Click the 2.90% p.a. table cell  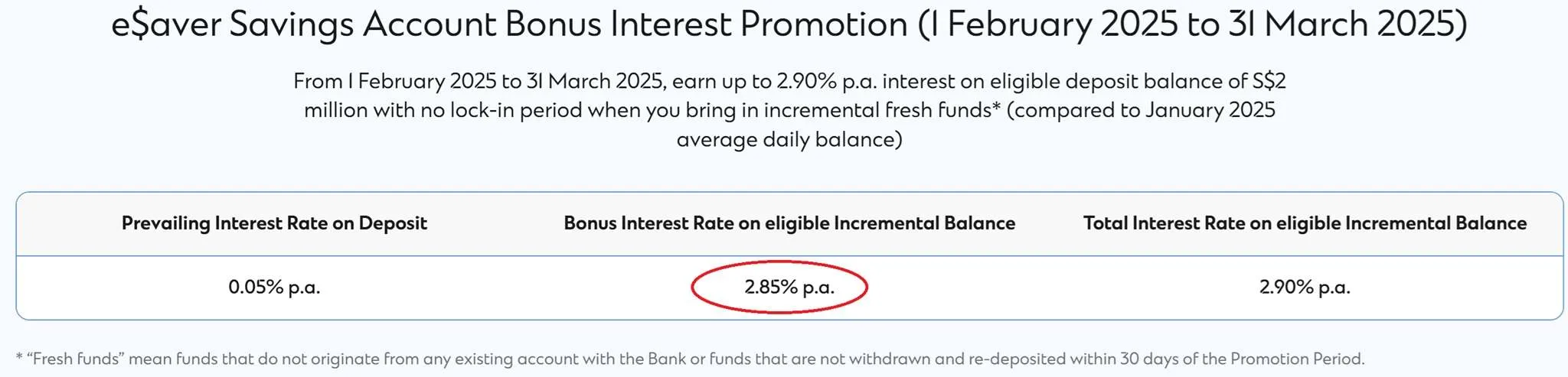point(1305,288)
